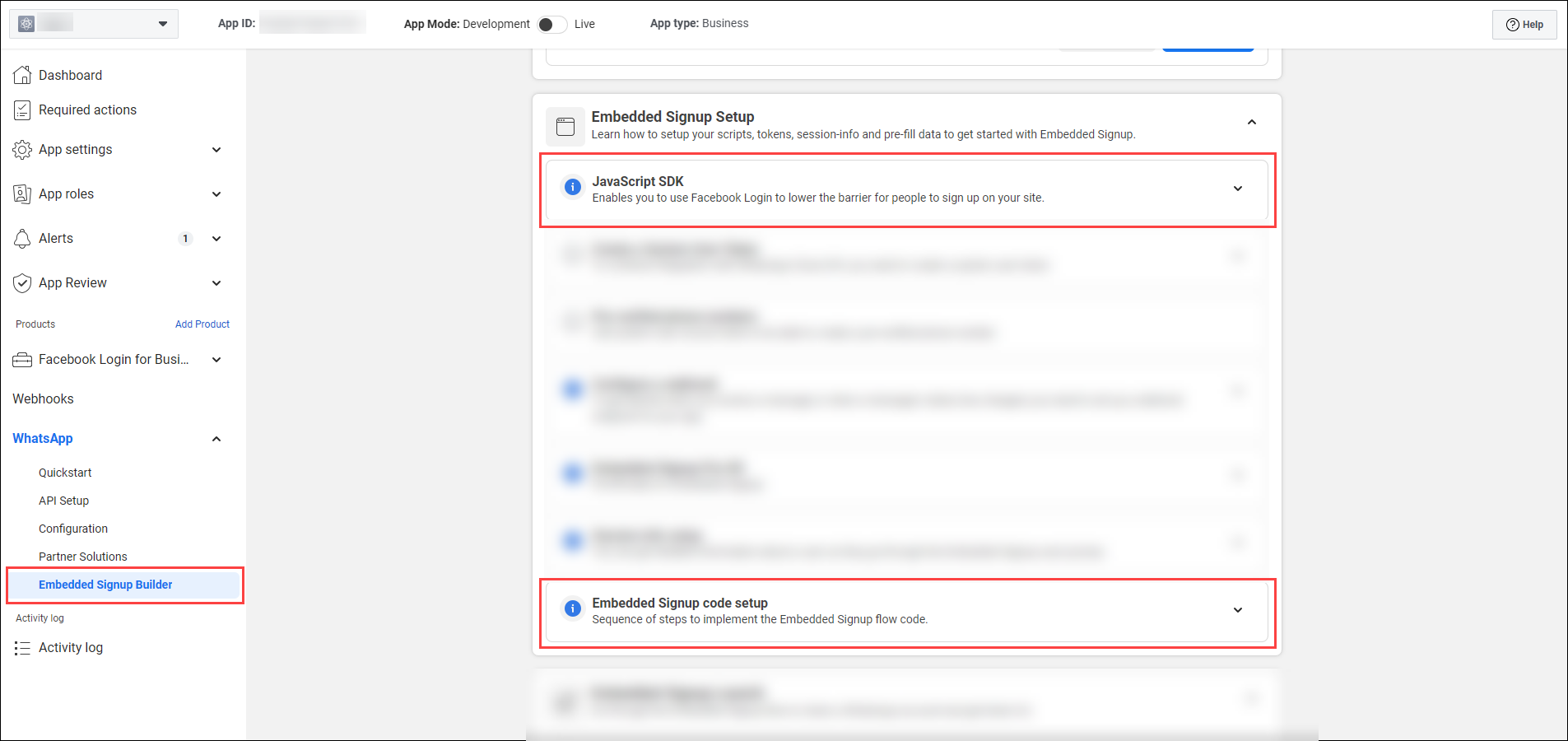Click the Facebook Login briefcase icon

pos(22,360)
